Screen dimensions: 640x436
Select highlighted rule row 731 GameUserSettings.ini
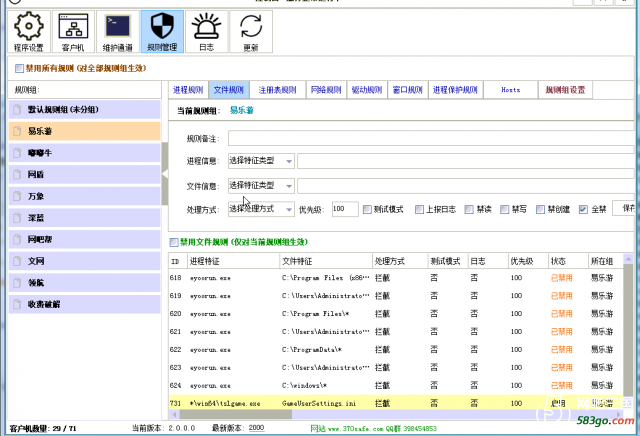tap(396, 403)
